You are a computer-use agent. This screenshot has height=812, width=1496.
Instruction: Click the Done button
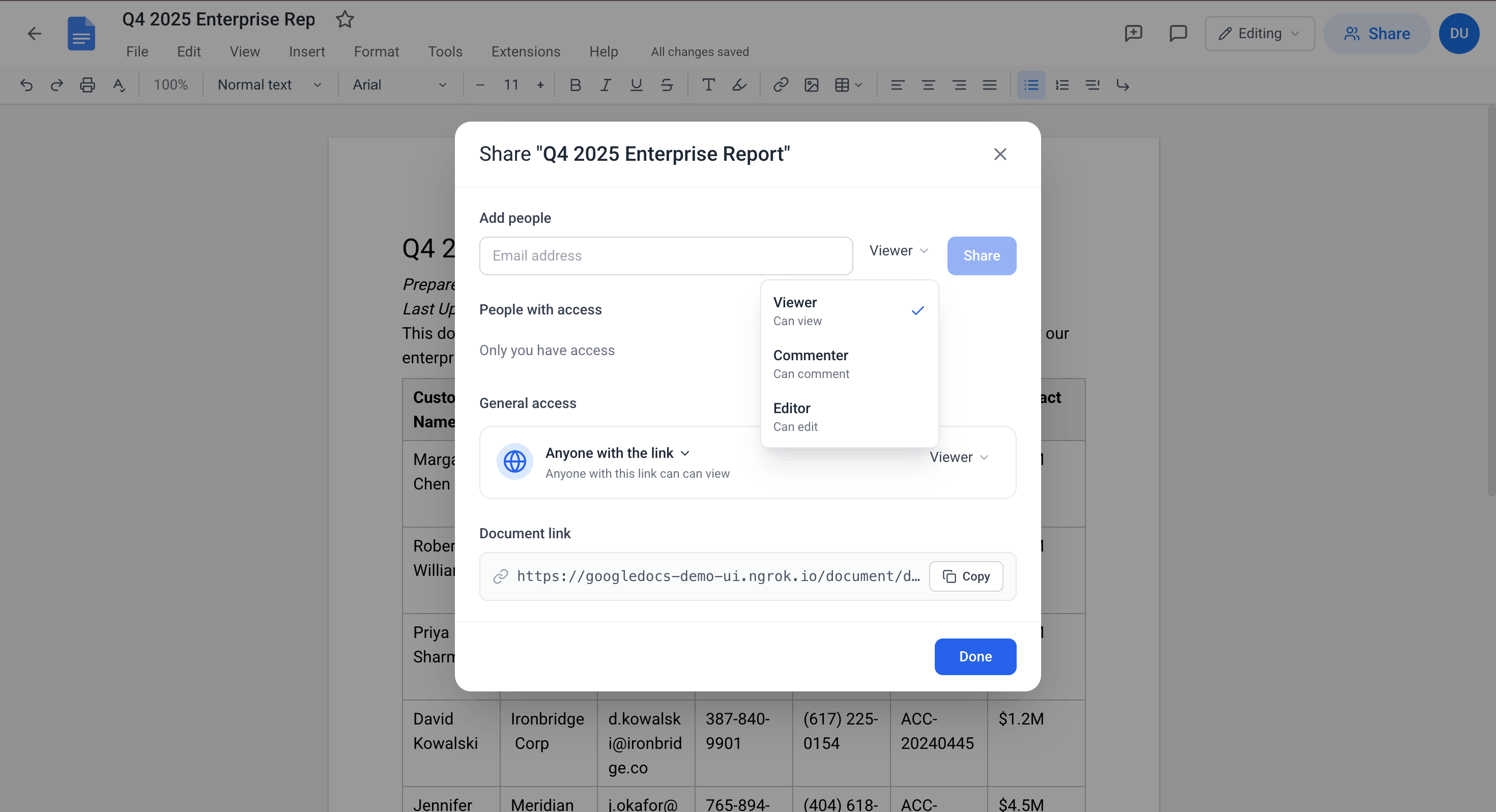[x=975, y=656]
